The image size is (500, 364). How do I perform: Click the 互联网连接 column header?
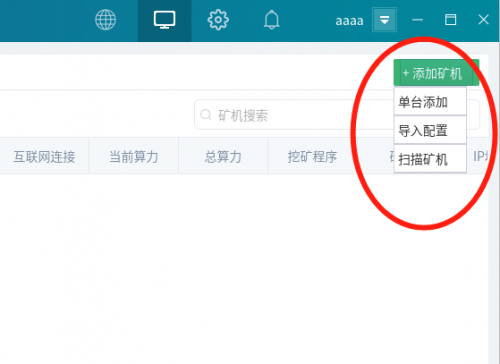click(x=44, y=156)
